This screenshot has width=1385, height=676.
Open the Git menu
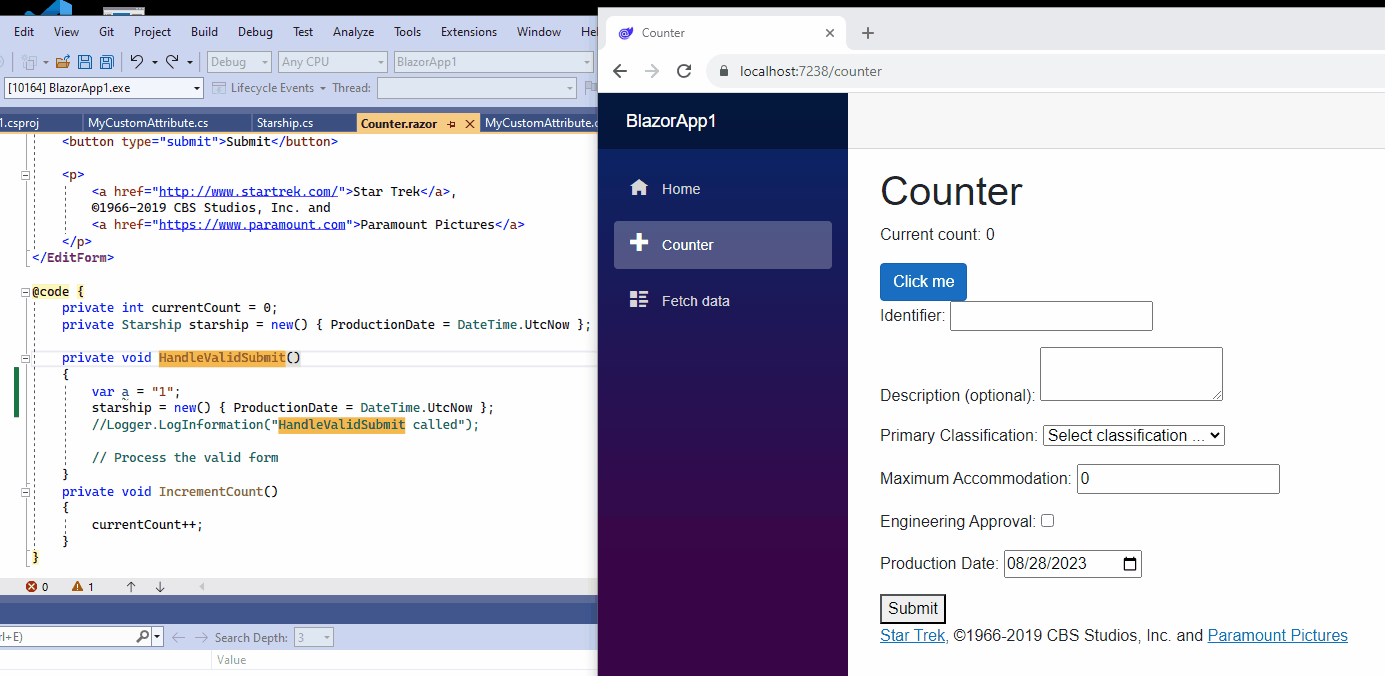coord(106,32)
